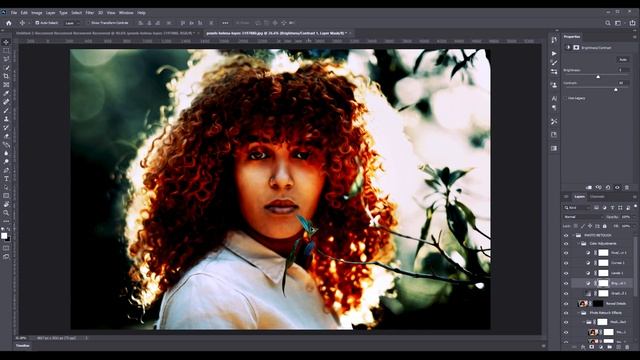Add layer mask from Layers panel bottom
Viewport: 640px width, 360px height.
pyautogui.click(x=591, y=347)
